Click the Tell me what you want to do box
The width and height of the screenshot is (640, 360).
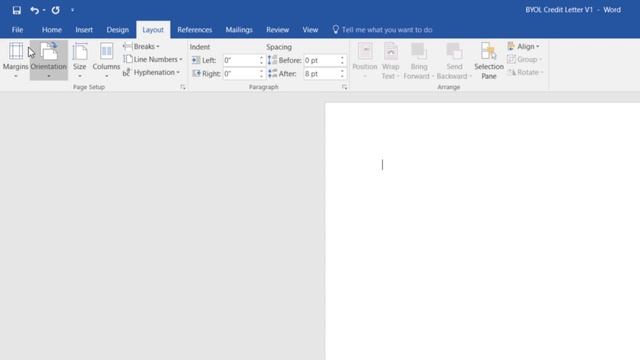(387, 30)
